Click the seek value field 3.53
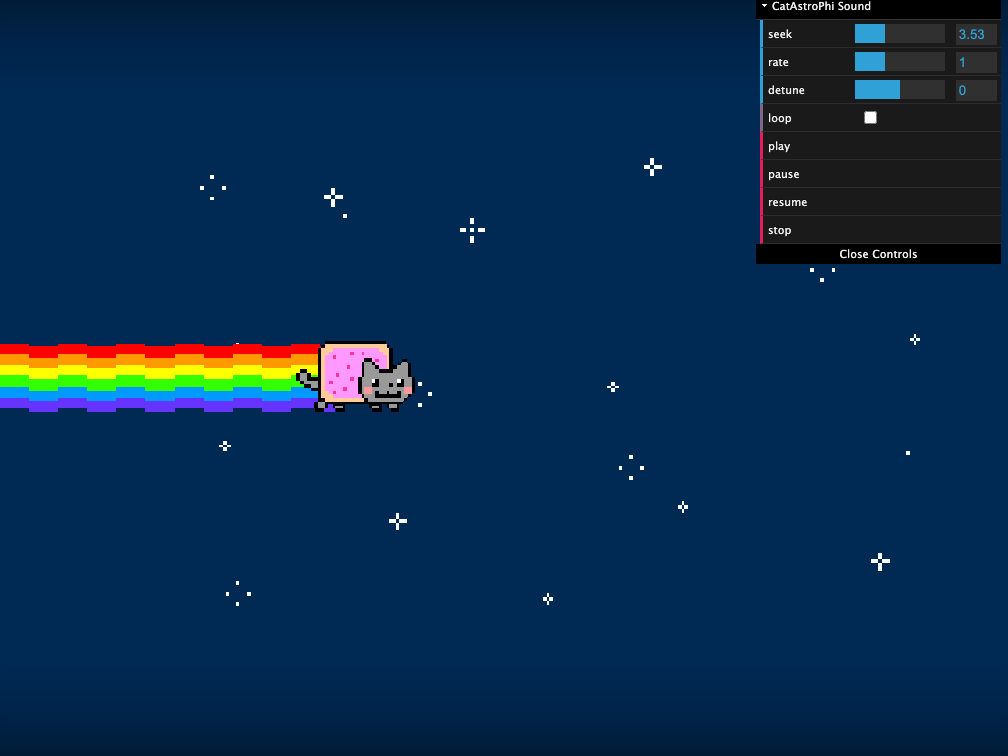The image size is (1008, 756). (976, 34)
